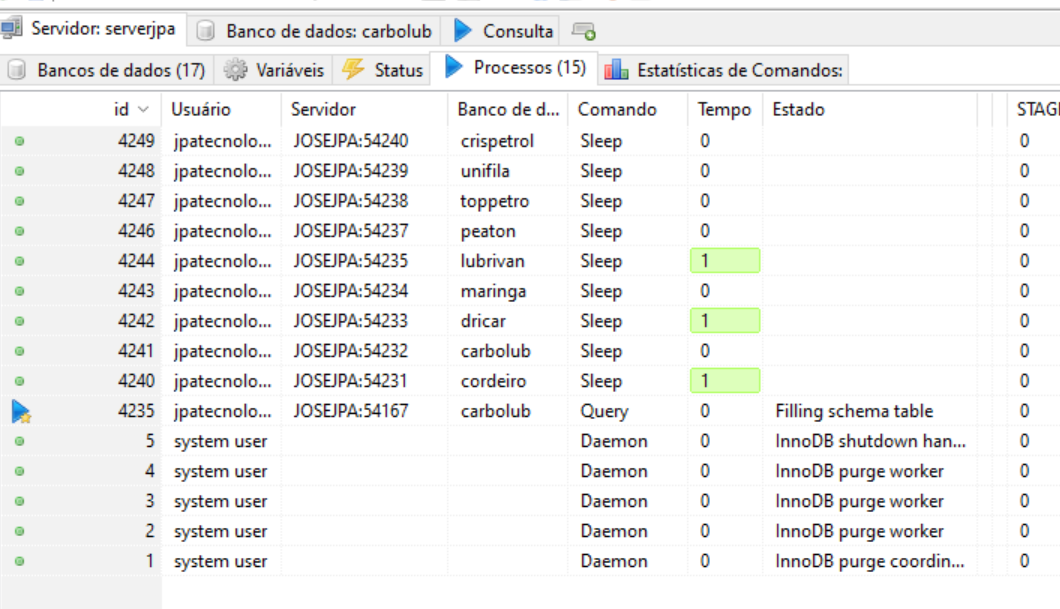Click green status dot of process 4241
1060x609 pixels.
(x=20, y=351)
